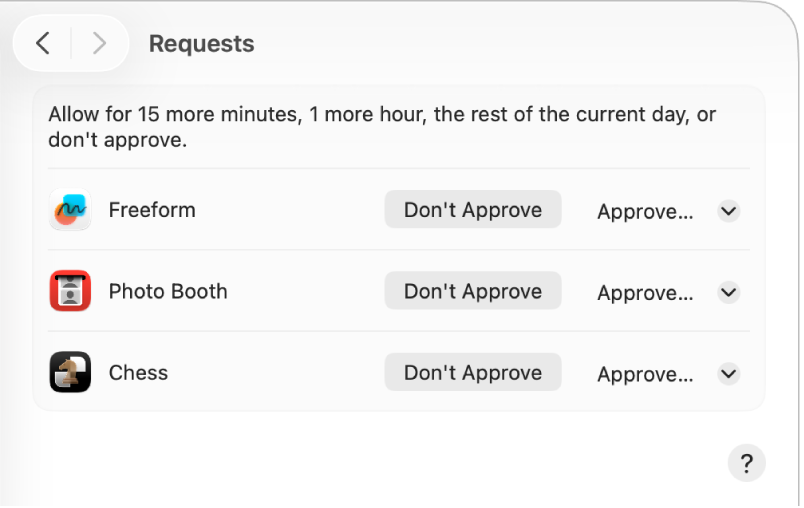Click the Chess app icon
This screenshot has width=804, height=508.
70,373
